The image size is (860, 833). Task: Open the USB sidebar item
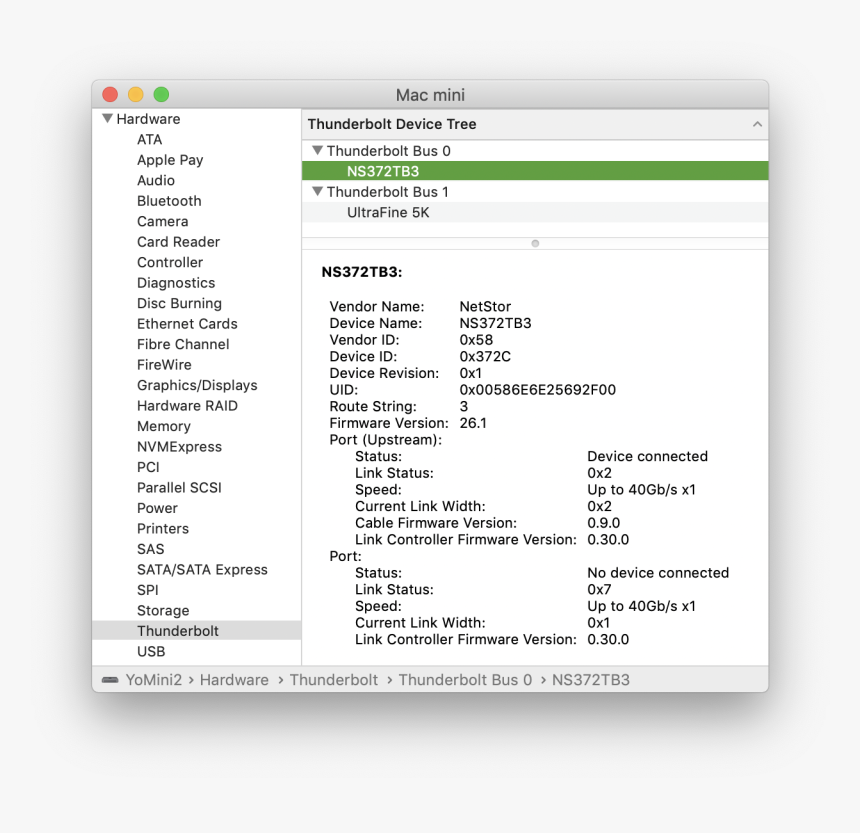click(x=151, y=651)
